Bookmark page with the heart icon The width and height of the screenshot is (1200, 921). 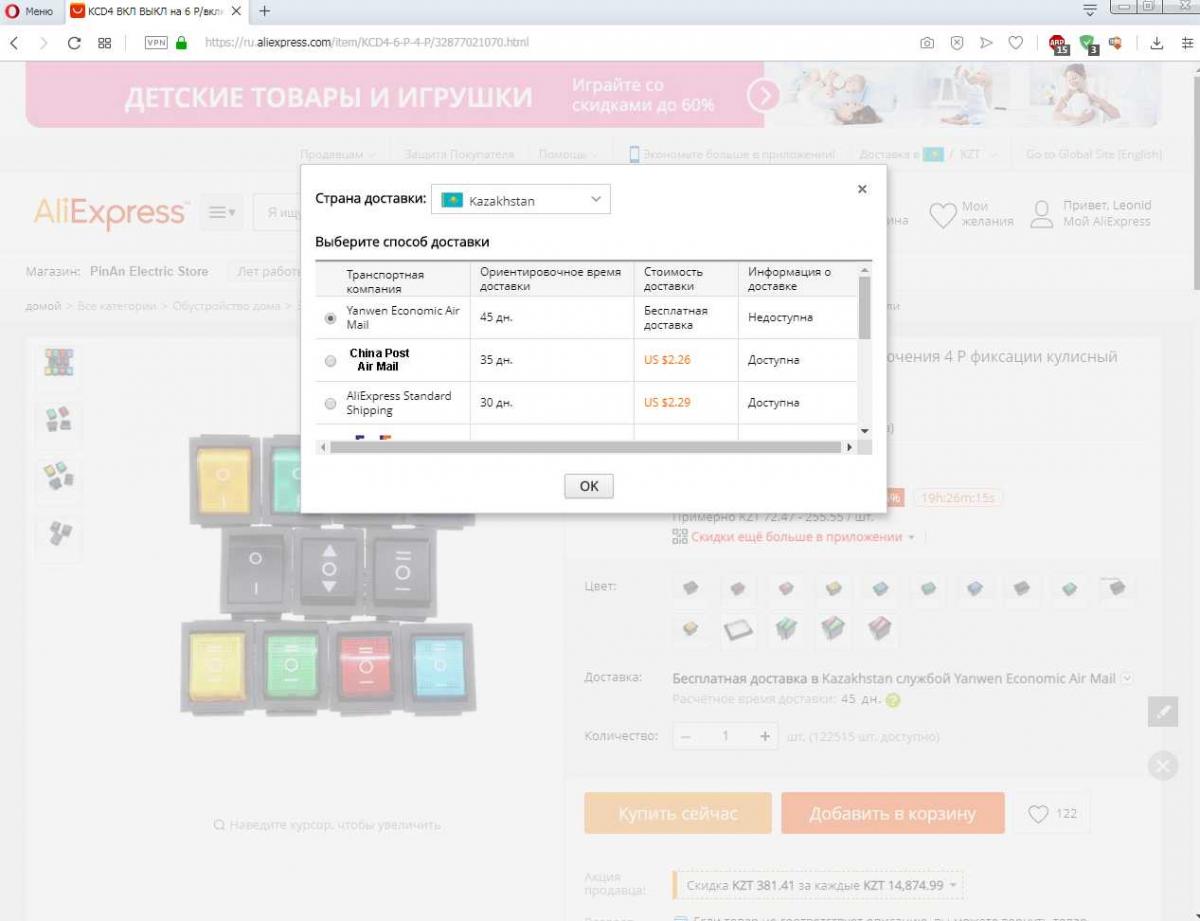(x=1015, y=43)
